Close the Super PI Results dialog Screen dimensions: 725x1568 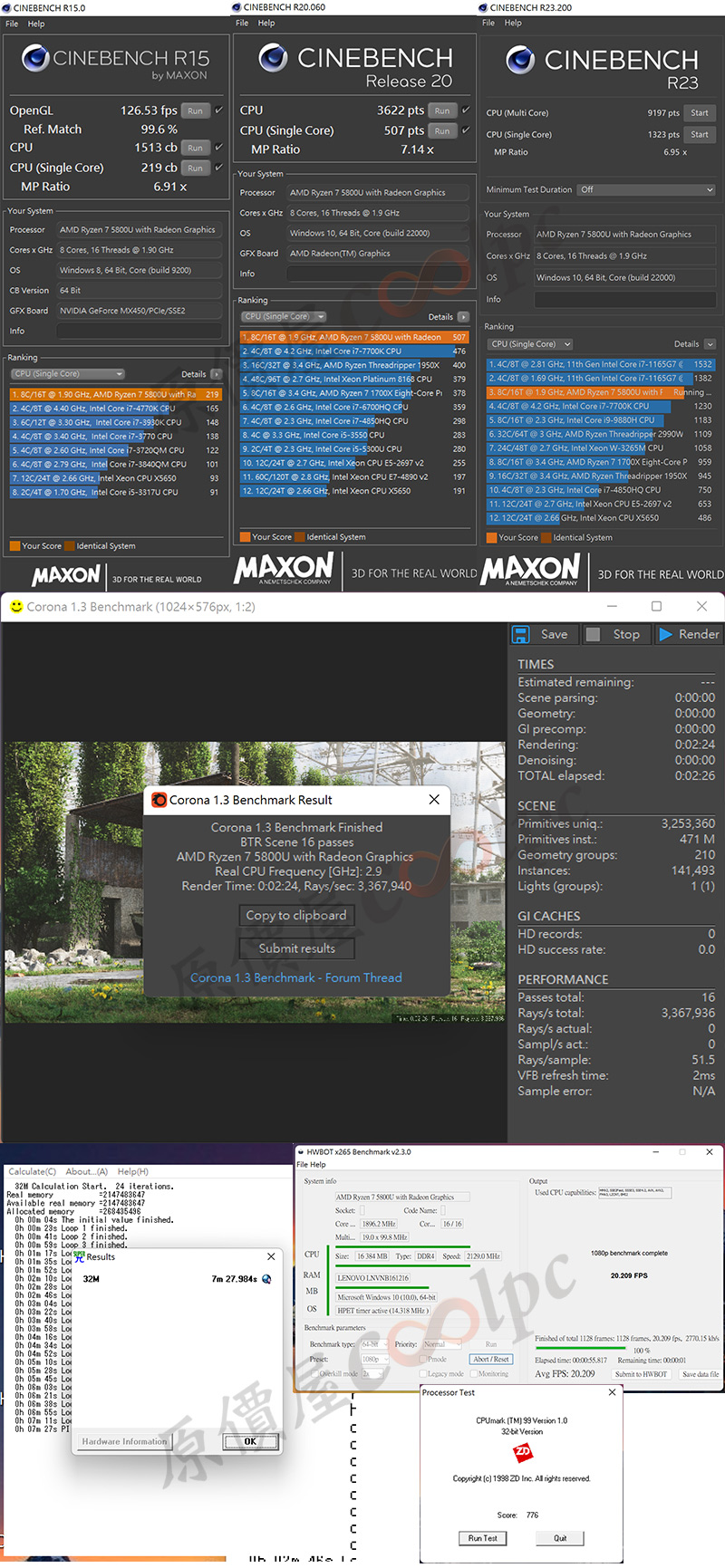(x=271, y=1256)
